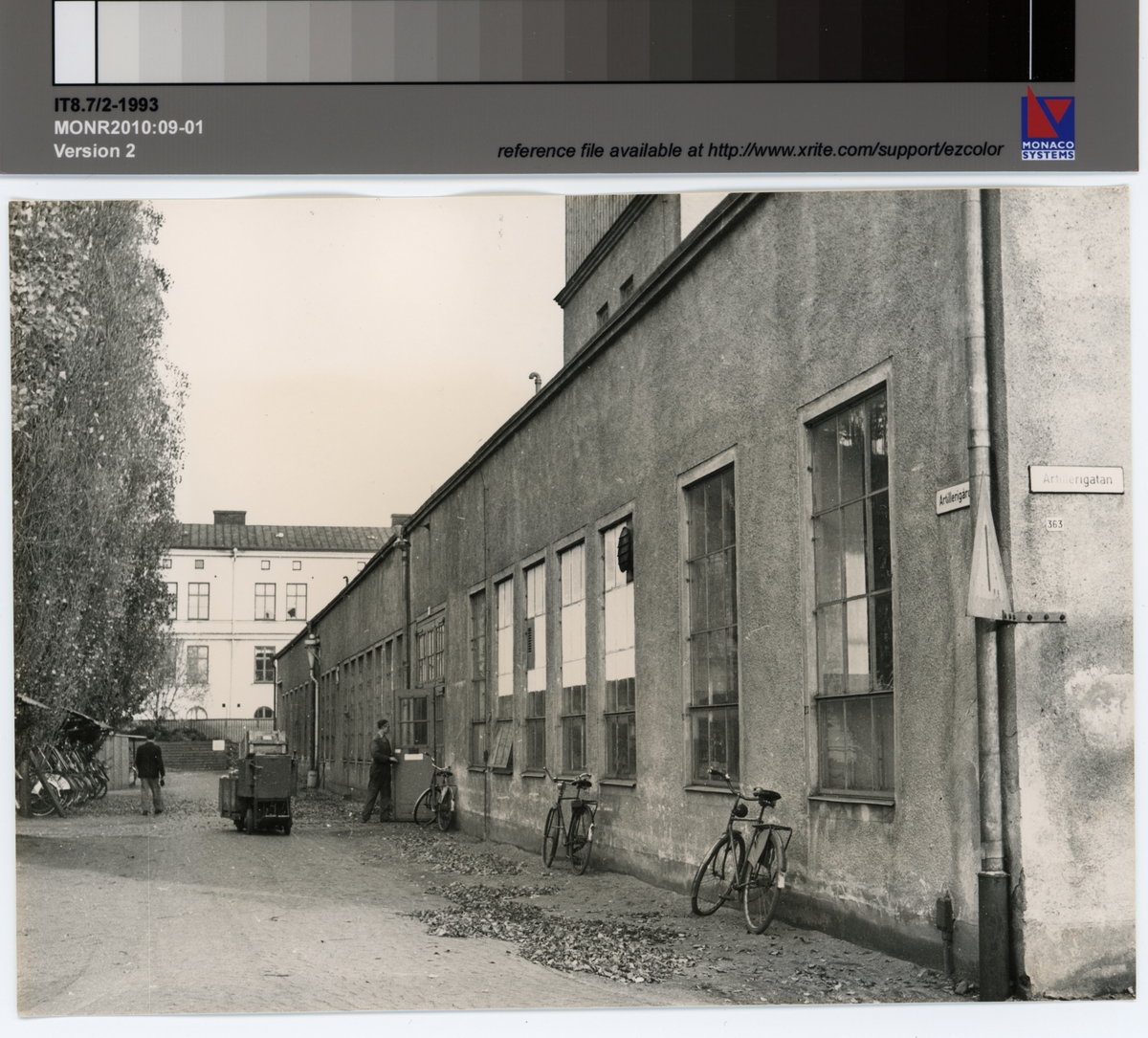This screenshot has height=1038, width=1148.
Task: Select the Artillerigatan street sign on right wall
Action: 1075,479
